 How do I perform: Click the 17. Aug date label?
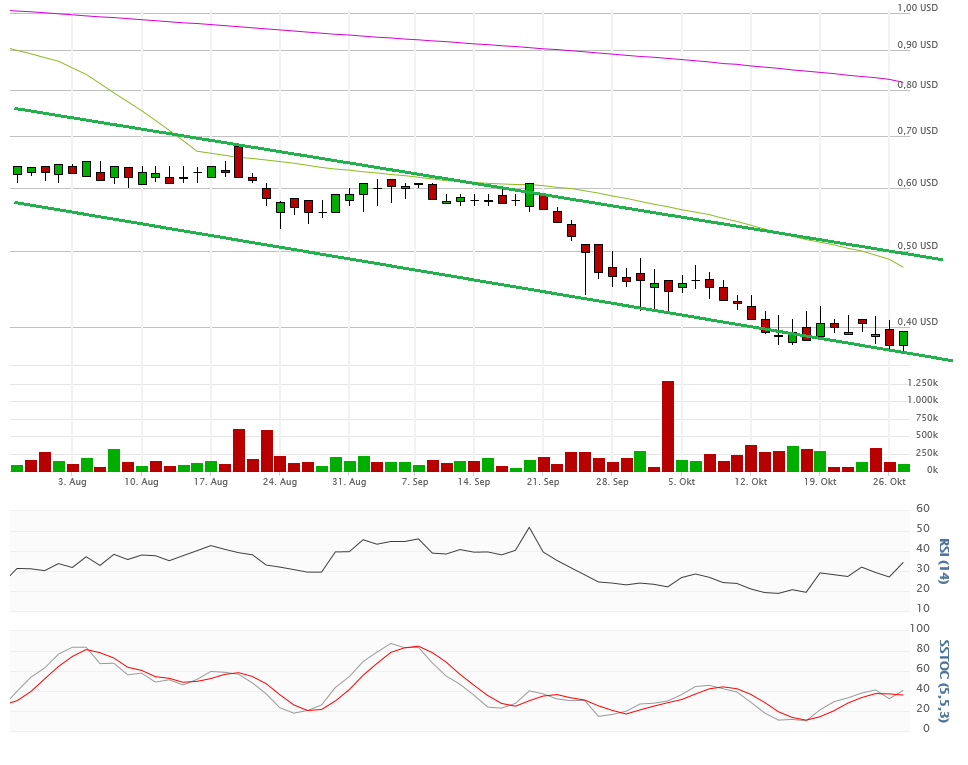point(211,482)
